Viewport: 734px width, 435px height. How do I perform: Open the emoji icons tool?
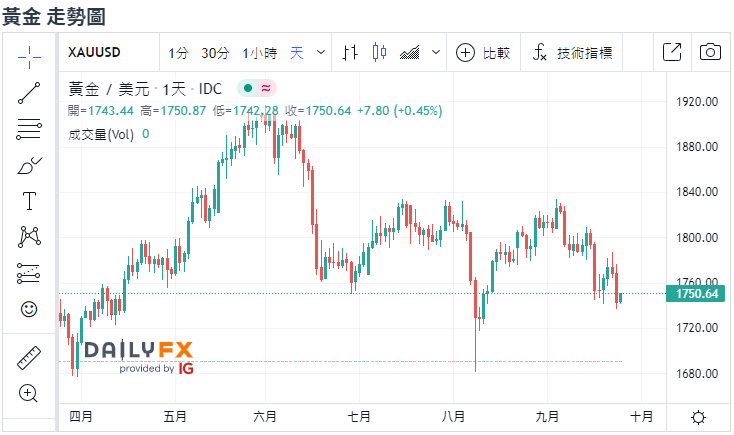click(x=29, y=309)
